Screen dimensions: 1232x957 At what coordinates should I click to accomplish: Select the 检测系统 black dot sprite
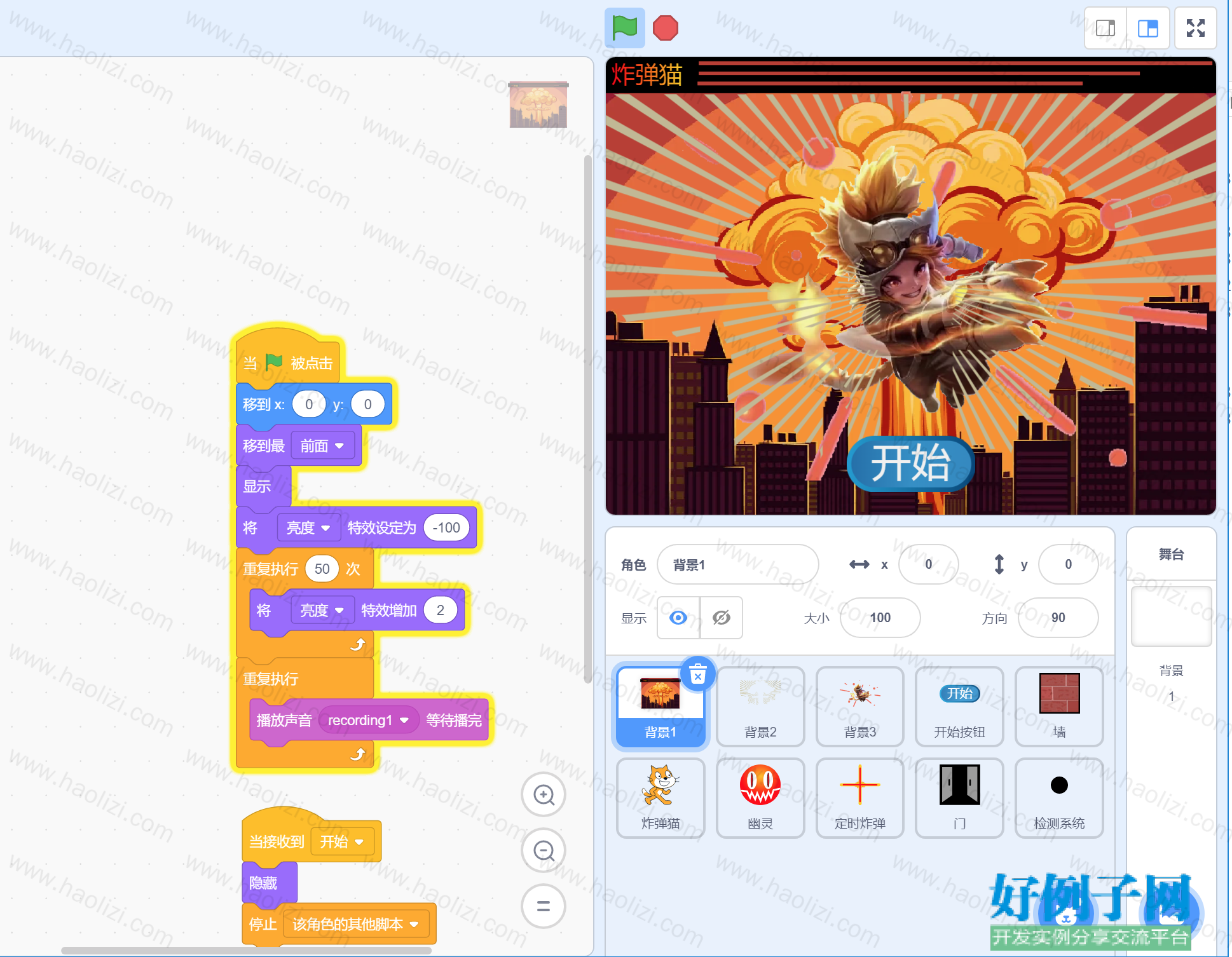click(x=1059, y=798)
